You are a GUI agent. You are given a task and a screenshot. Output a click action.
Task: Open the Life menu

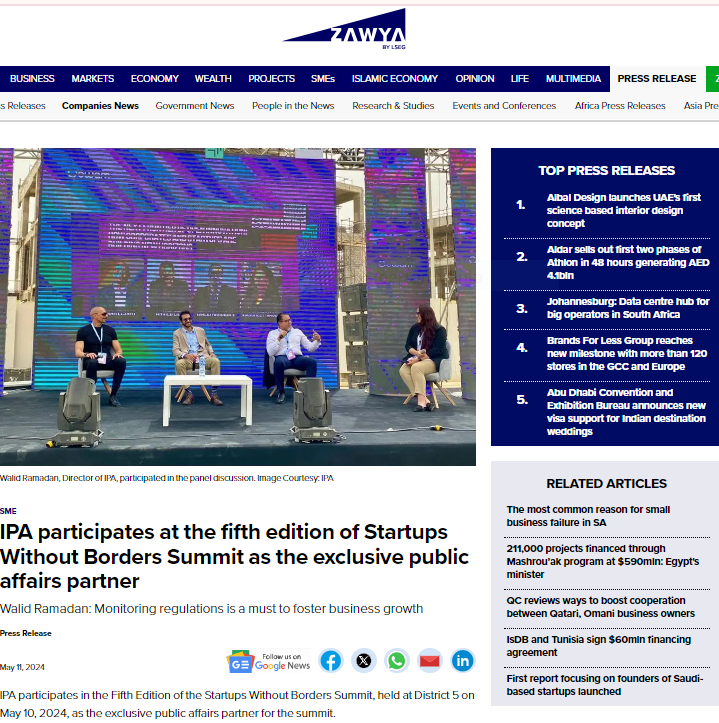519,79
